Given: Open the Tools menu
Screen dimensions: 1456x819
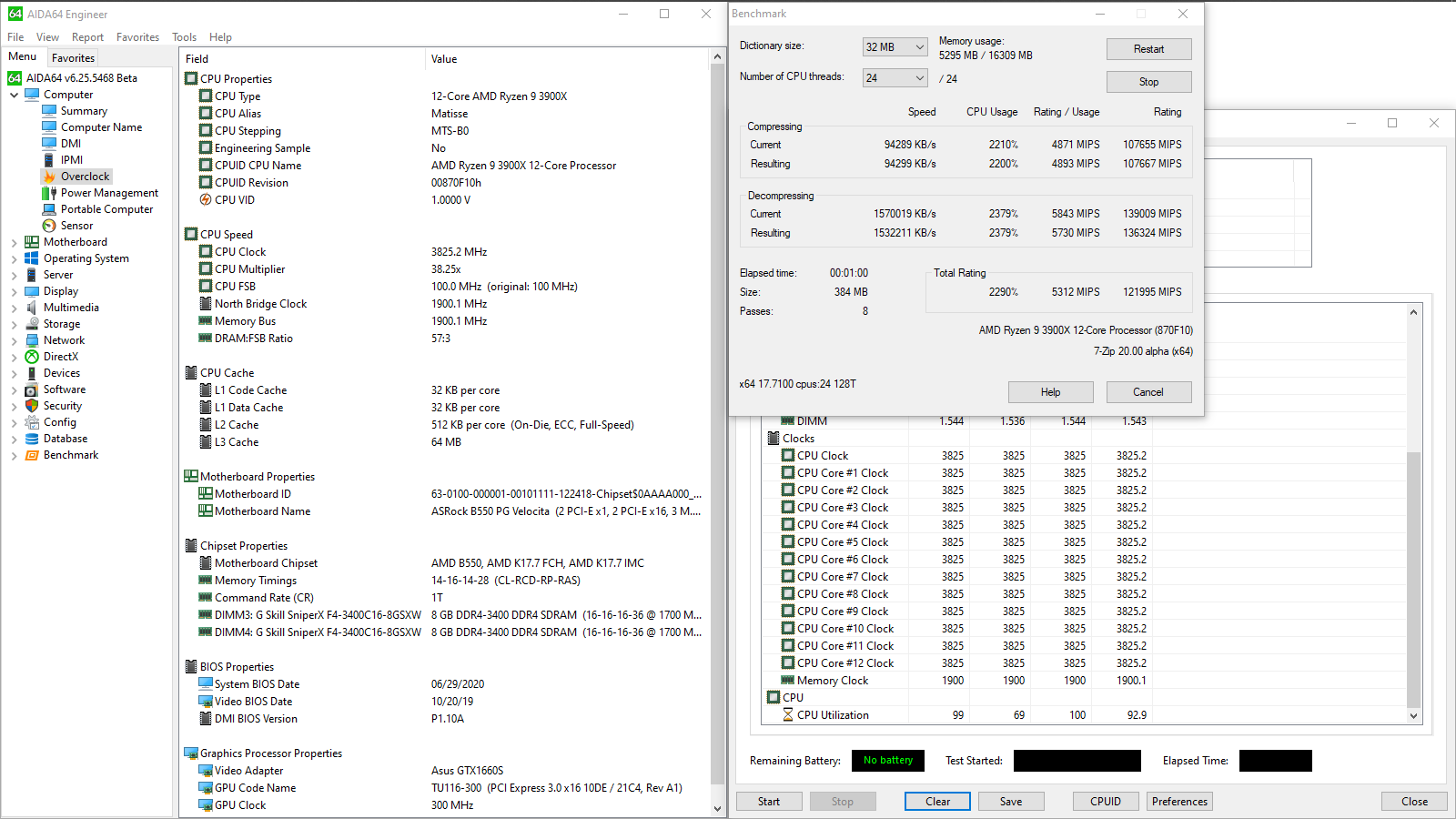Looking at the screenshot, I should click(x=184, y=37).
